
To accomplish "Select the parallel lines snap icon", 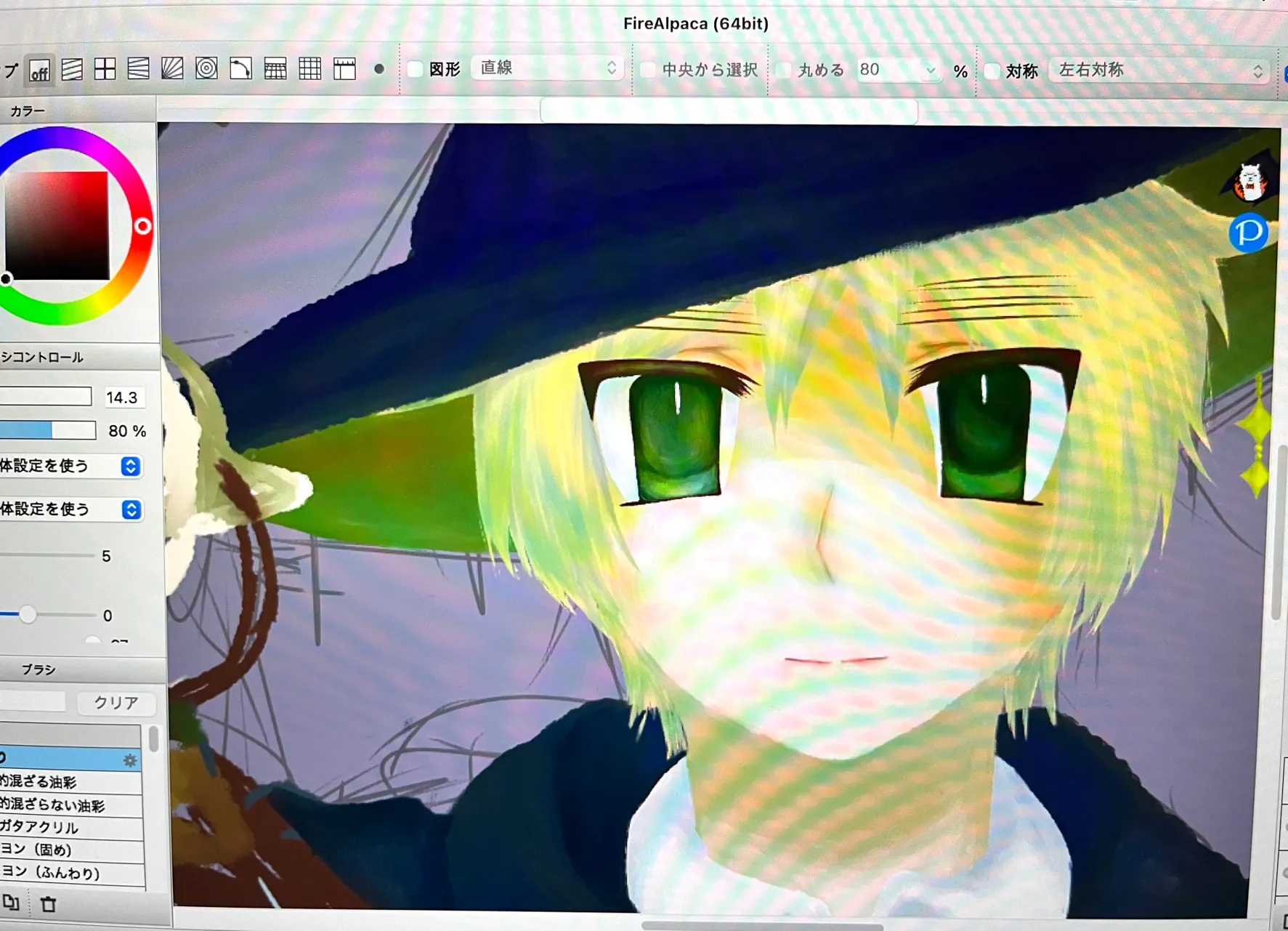I will 72,70.
